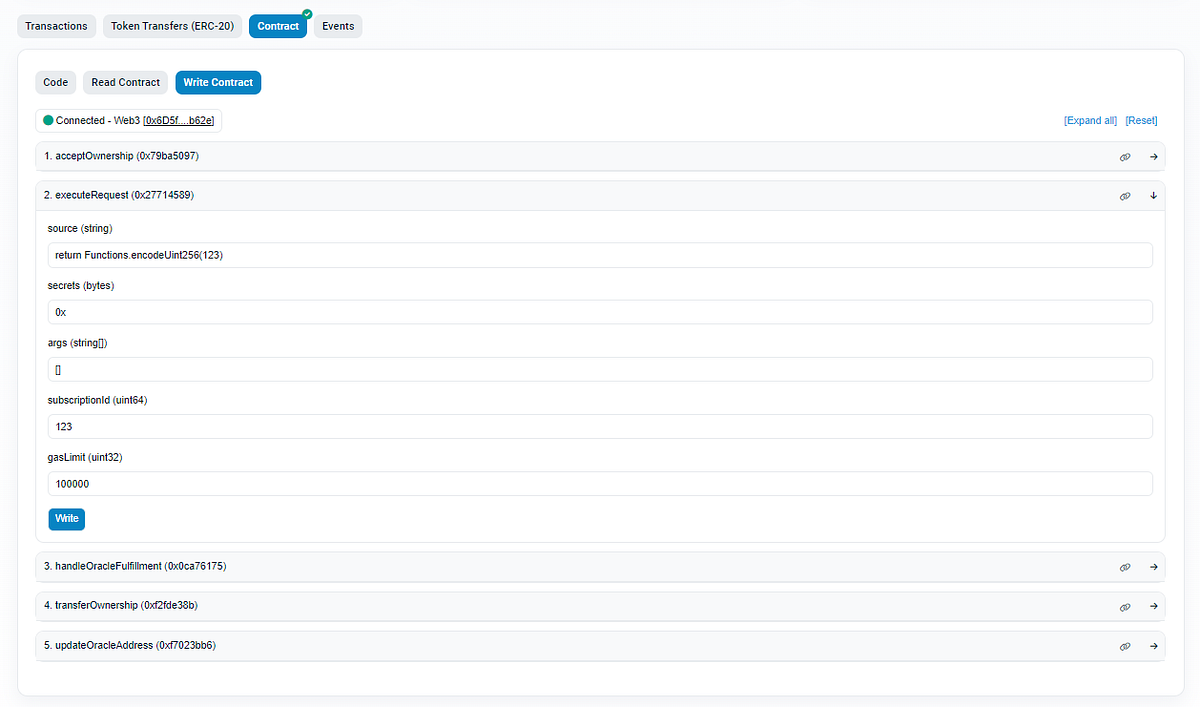This screenshot has height=707, width=1200.
Task: Collapse executeRequest using the downward arrow icon
Action: pos(1153,195)
